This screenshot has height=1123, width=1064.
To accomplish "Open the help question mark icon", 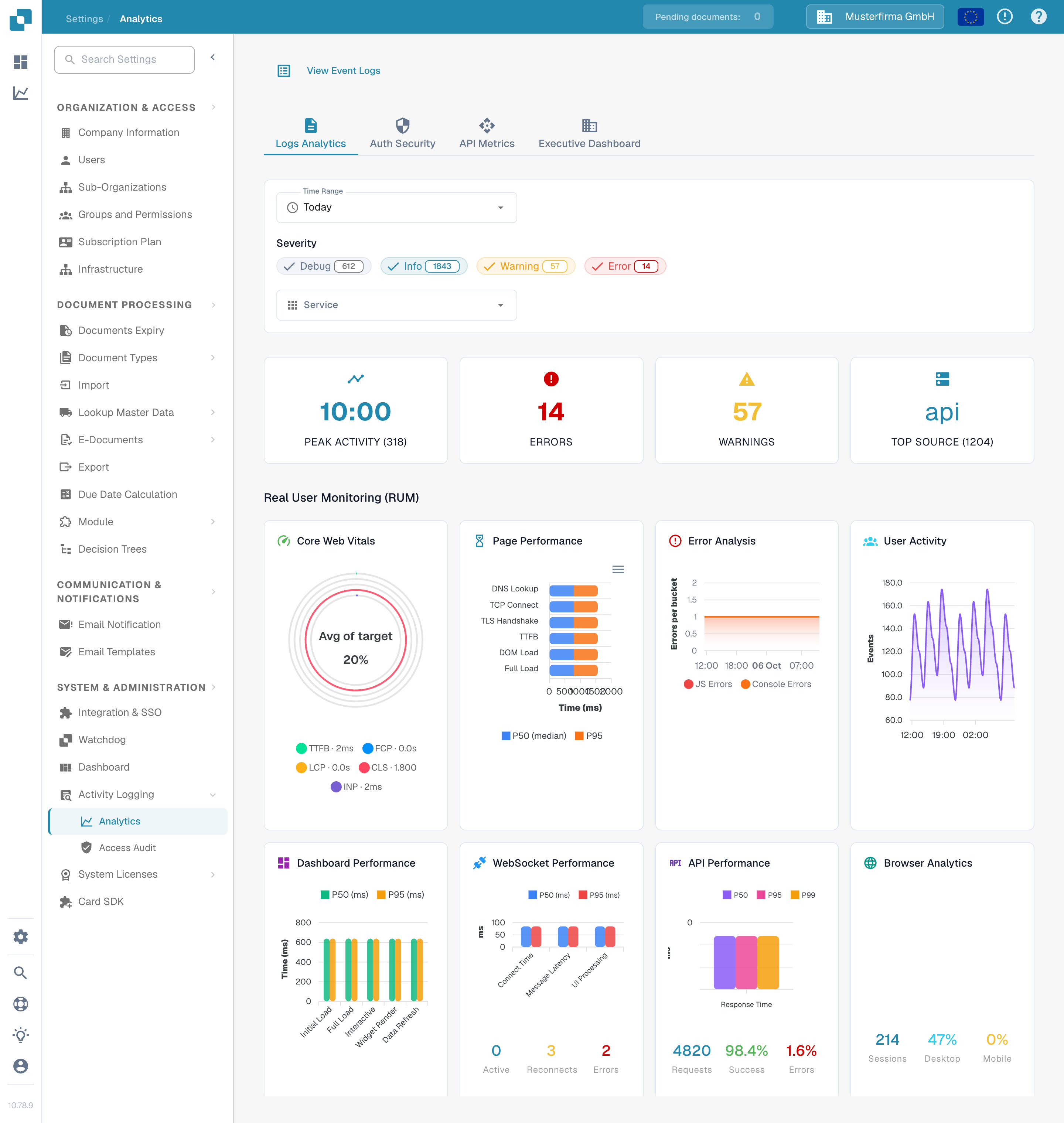I will 1039,17.
